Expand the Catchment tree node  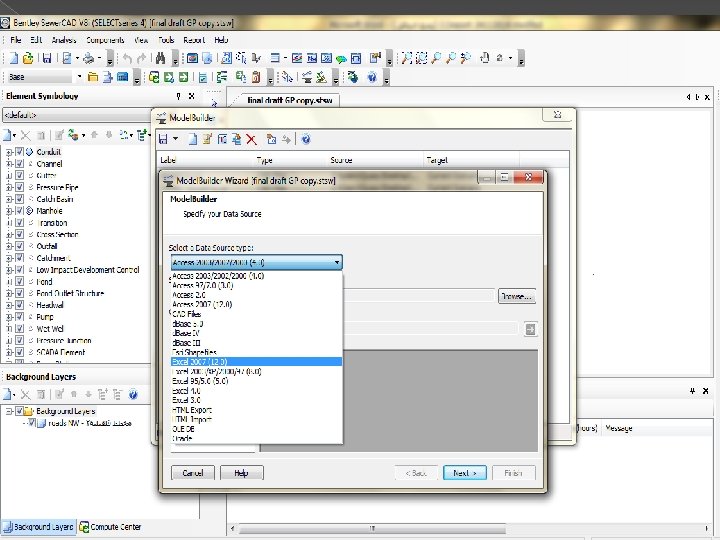point(9,258)
